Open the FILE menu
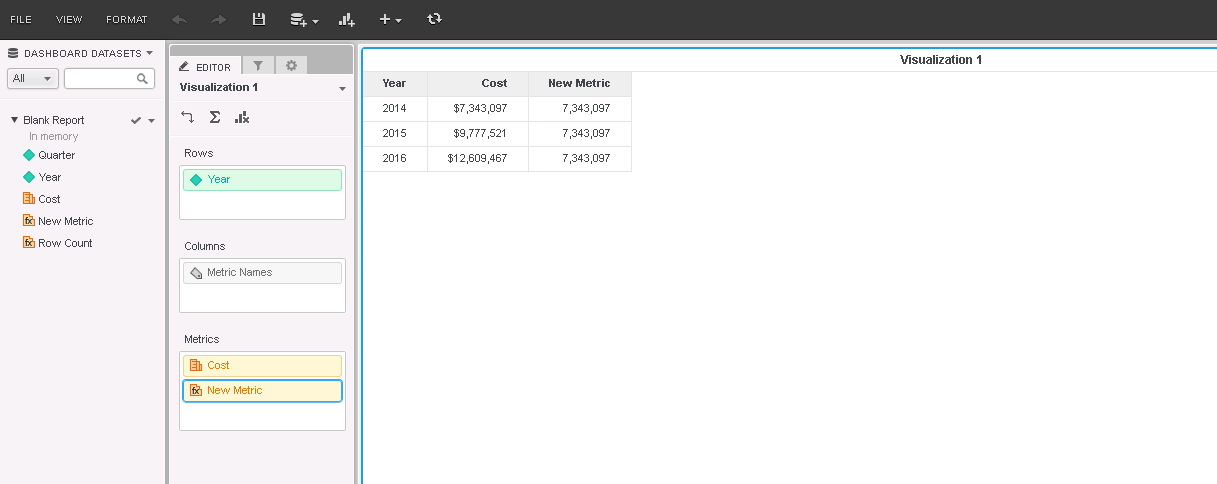 (21, 19)
